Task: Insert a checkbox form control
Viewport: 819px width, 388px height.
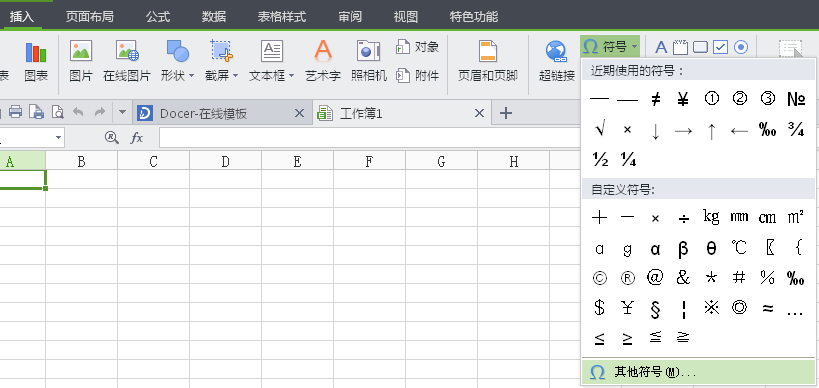Action: coord(720,48)
